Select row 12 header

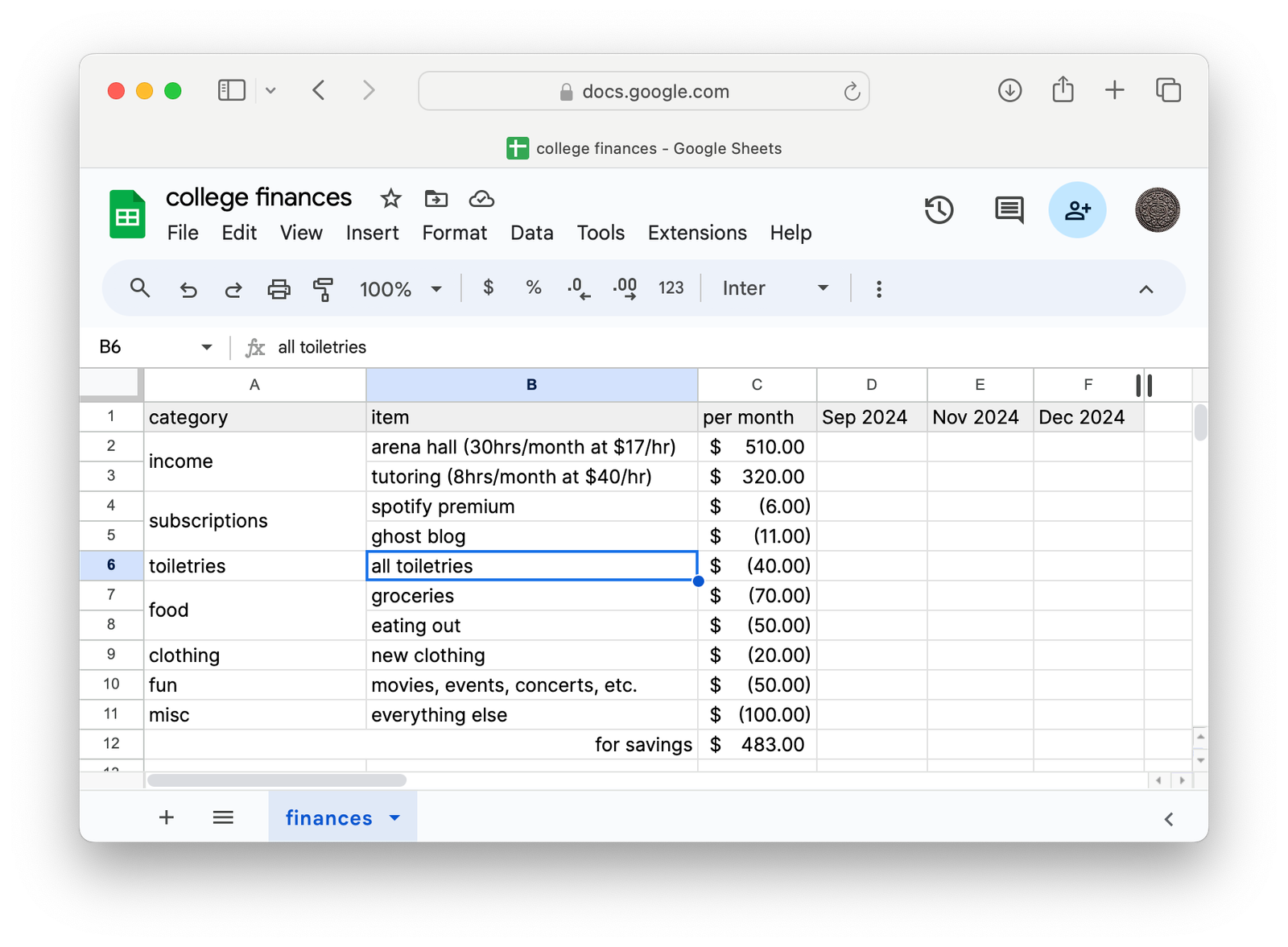[111, 744]
